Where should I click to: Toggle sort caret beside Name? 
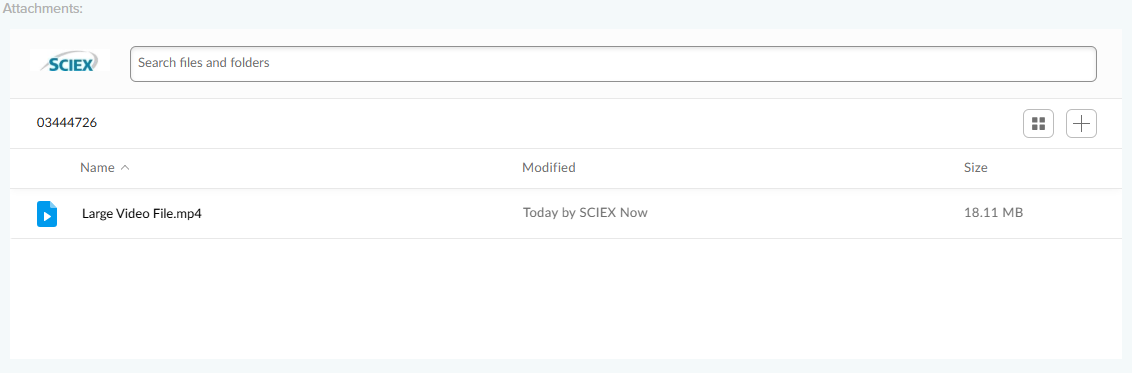coord(125,167)
